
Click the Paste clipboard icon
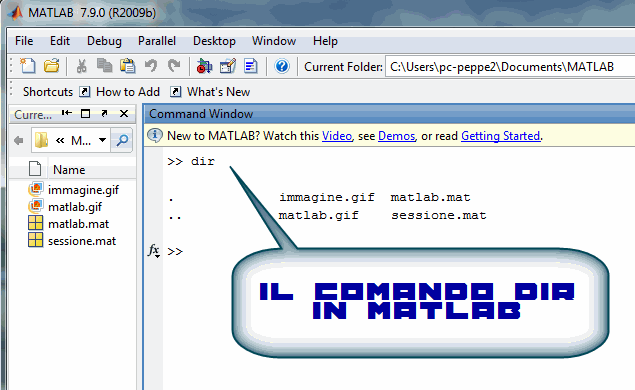coord(128,66)
